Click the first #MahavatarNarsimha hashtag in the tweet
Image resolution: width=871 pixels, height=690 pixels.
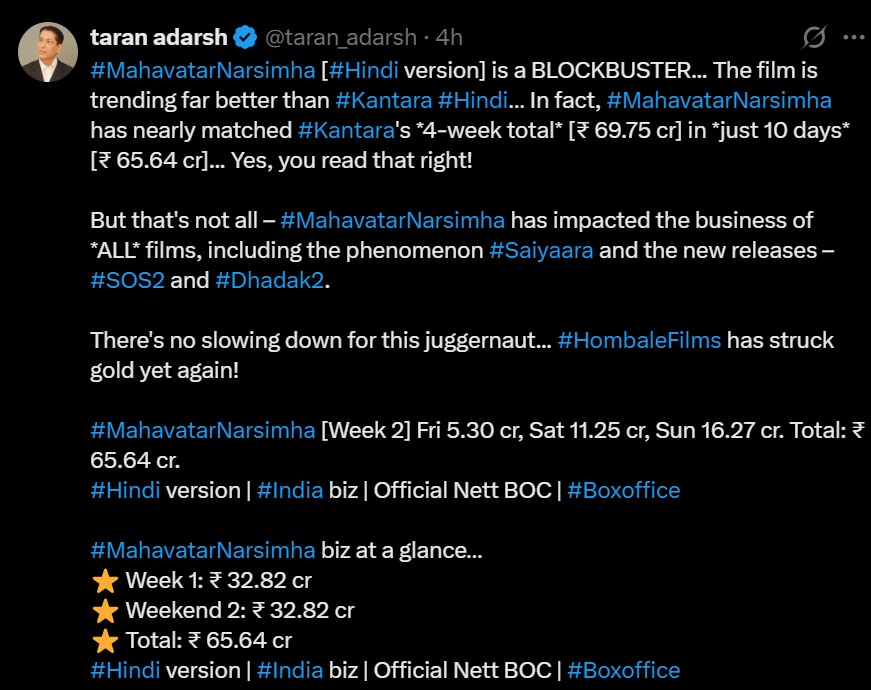click(x=203, y=70)
